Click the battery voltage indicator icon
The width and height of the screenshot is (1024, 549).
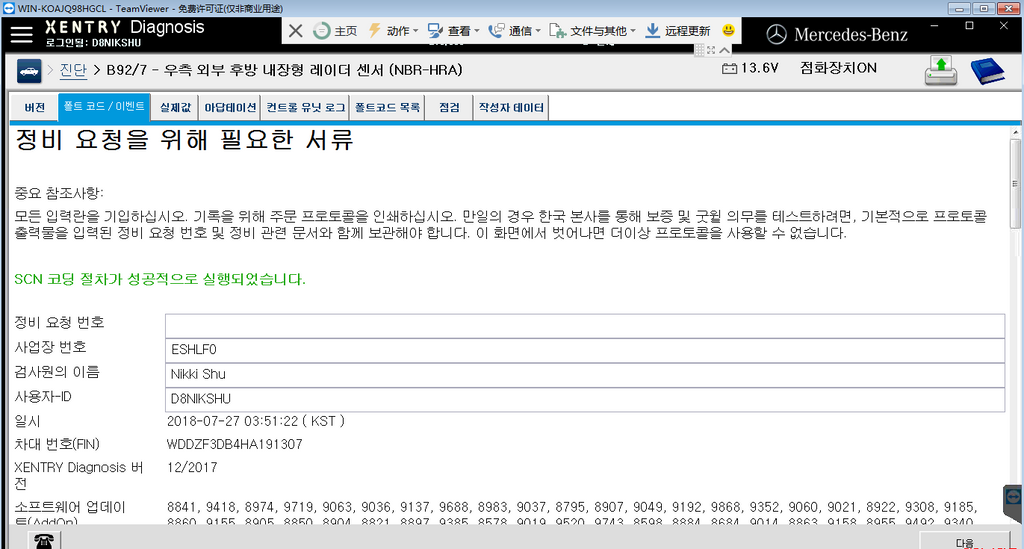729,69
